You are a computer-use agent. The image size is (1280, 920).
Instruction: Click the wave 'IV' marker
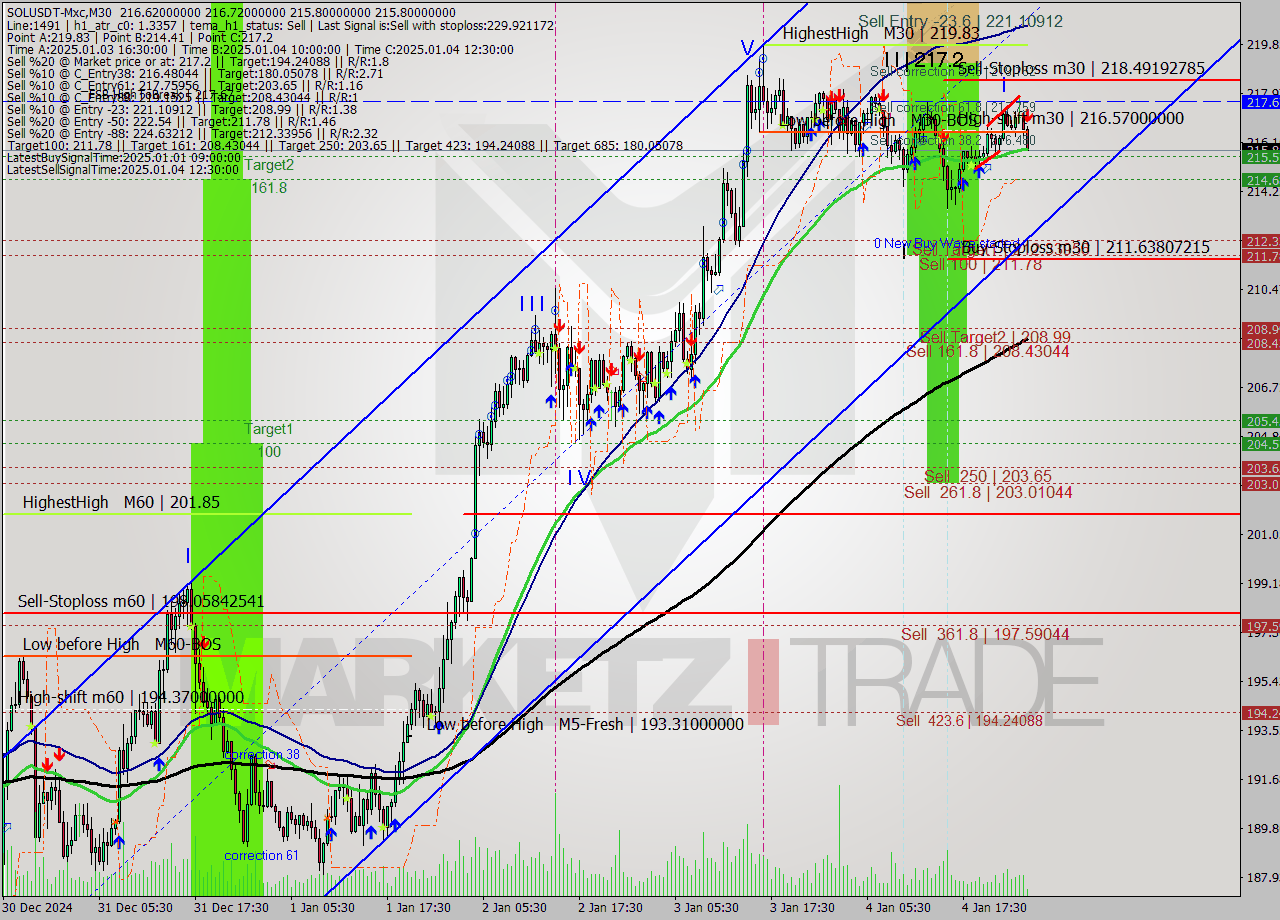[580, 478]
